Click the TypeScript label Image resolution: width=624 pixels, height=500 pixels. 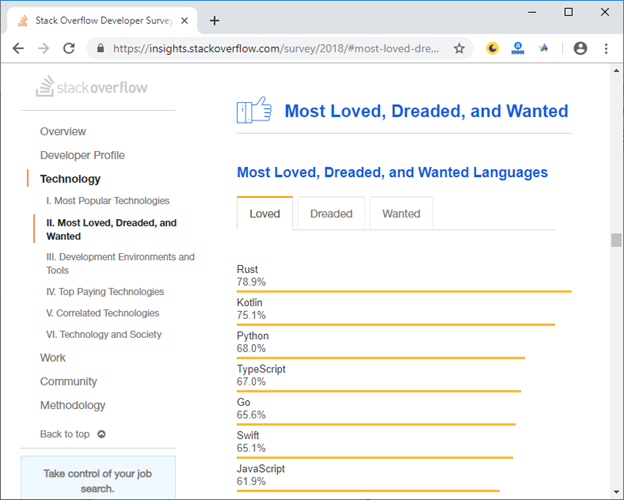pyautogui.click(x=261, y=369)
